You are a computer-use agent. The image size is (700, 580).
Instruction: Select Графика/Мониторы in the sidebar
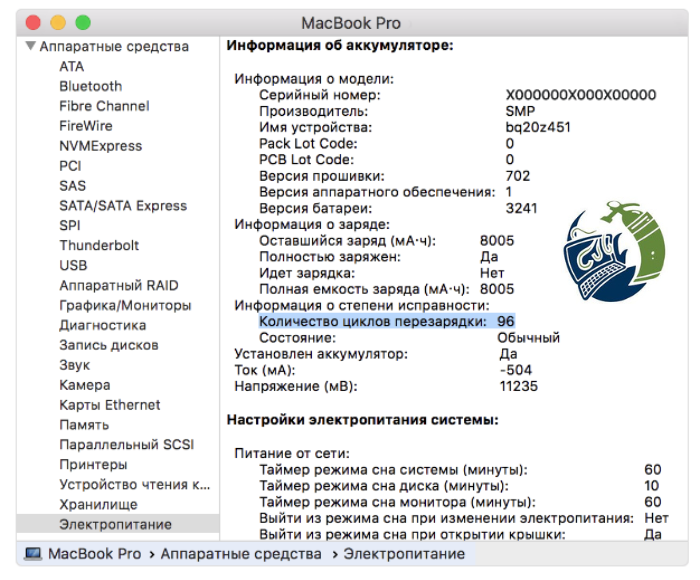(125, 305)
